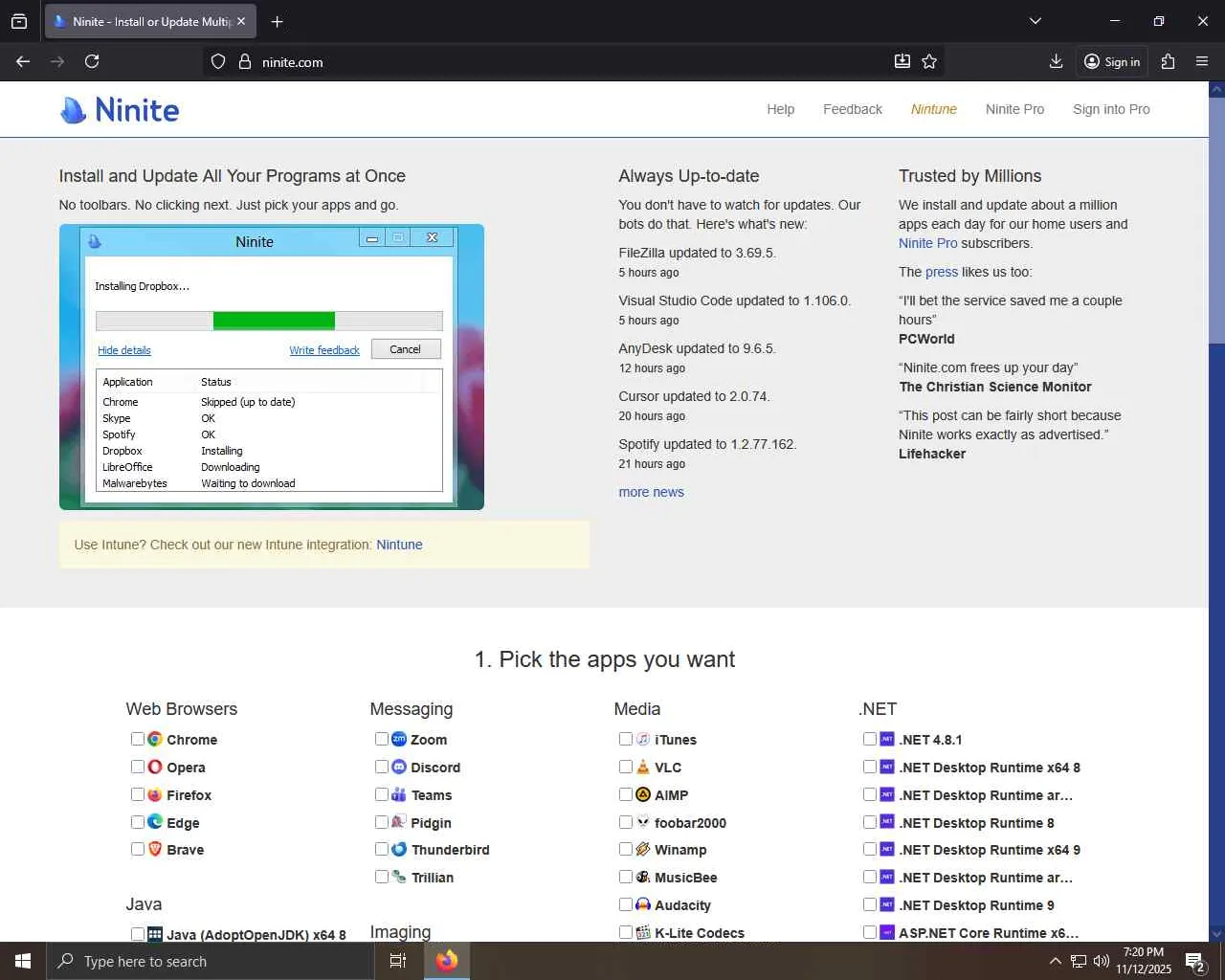
Task: Open the Windows Start menu
Action: (23, 961)
